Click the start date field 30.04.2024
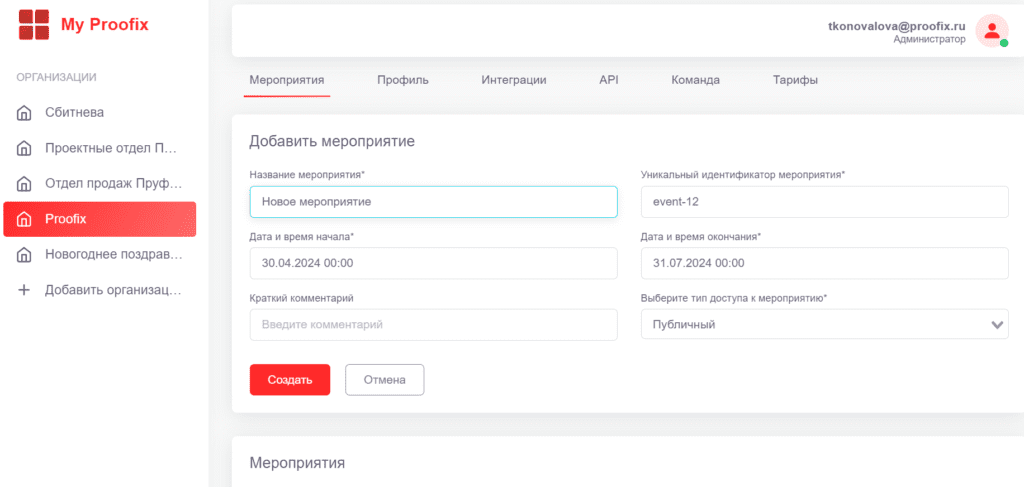 click(x=433, y=264)
